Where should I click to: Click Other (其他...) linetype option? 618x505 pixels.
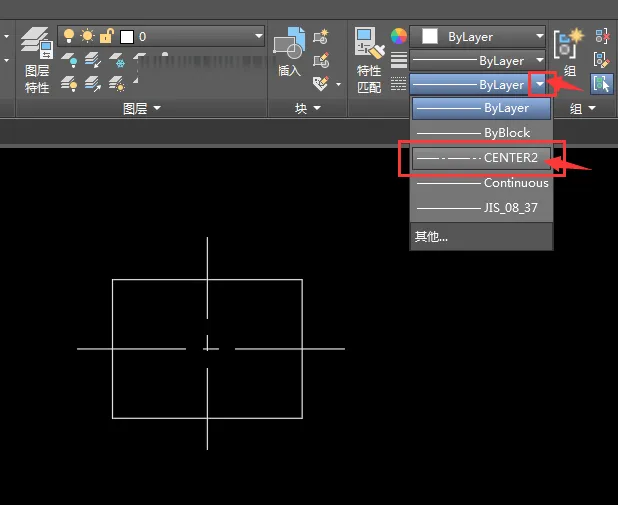click(x=432, y=237)
